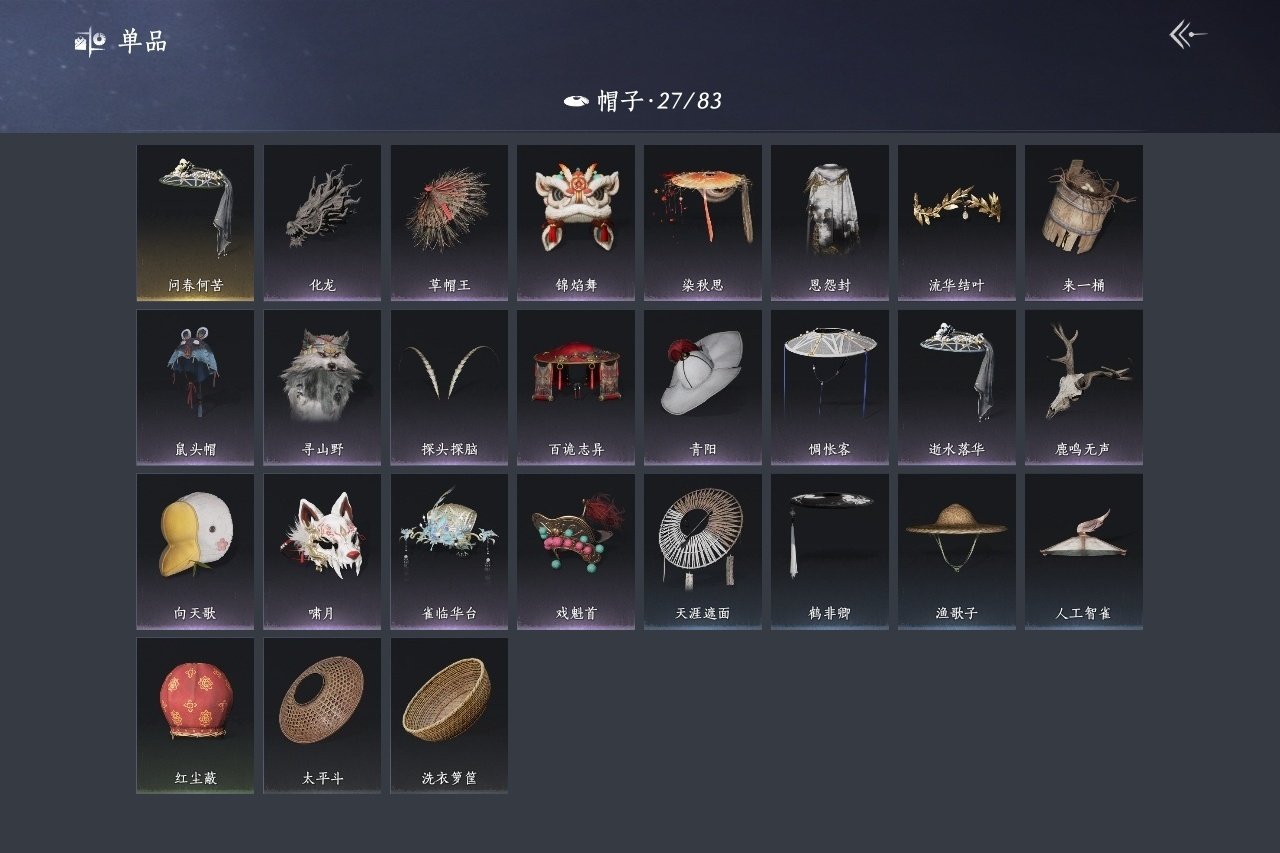Viewport: 1280px width, 853px height.
Task: Choose the 鼠头帽 mouse head hat
Action: pos(195,387)
